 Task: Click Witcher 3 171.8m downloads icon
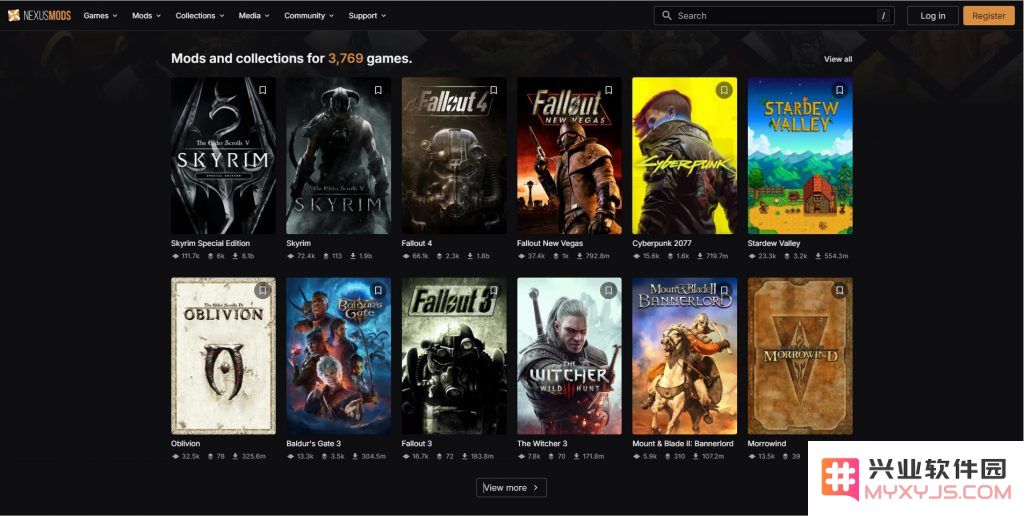click(577, 457)
